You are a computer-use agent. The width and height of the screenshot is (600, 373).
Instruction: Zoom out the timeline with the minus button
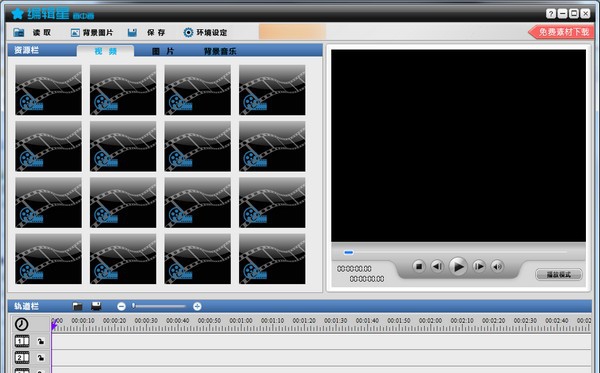click(x=121, y=306)
